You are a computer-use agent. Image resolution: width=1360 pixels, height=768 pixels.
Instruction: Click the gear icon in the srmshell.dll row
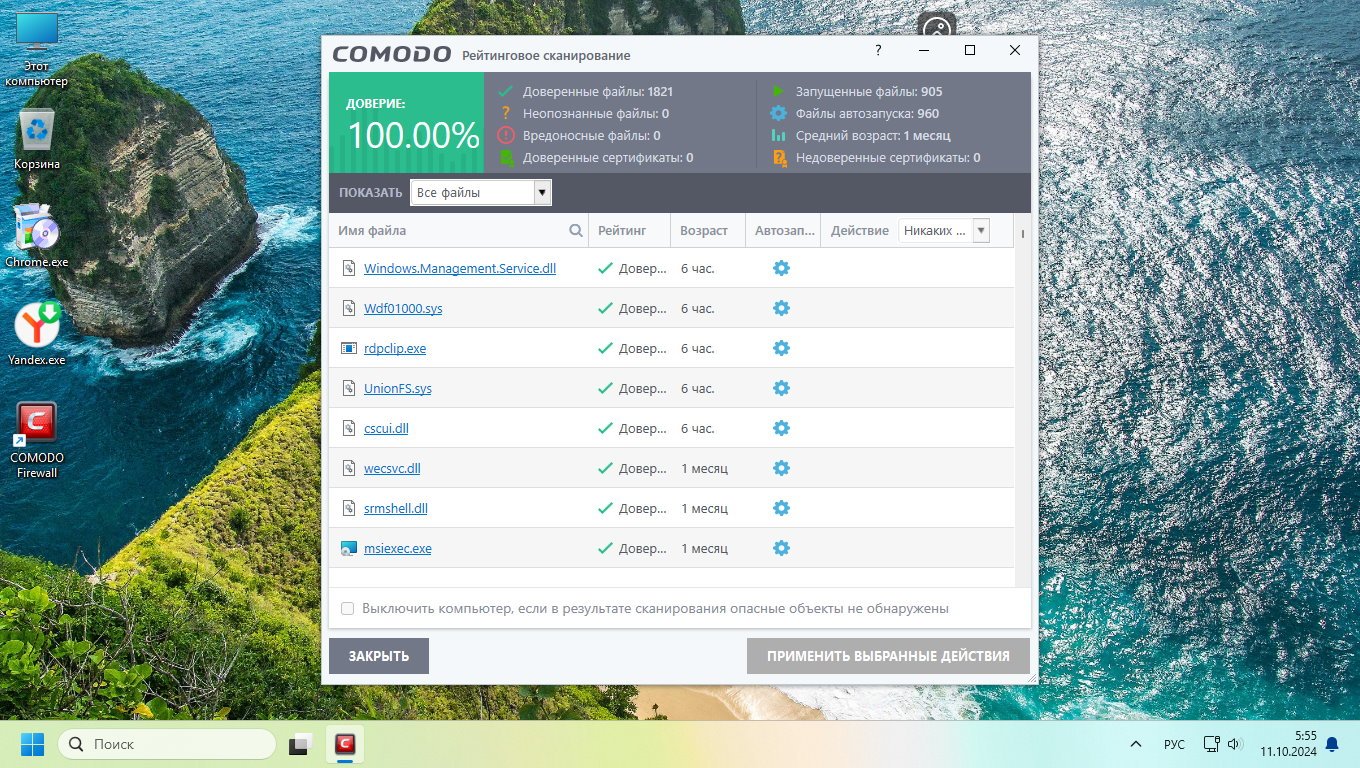(x=781, y=508)
